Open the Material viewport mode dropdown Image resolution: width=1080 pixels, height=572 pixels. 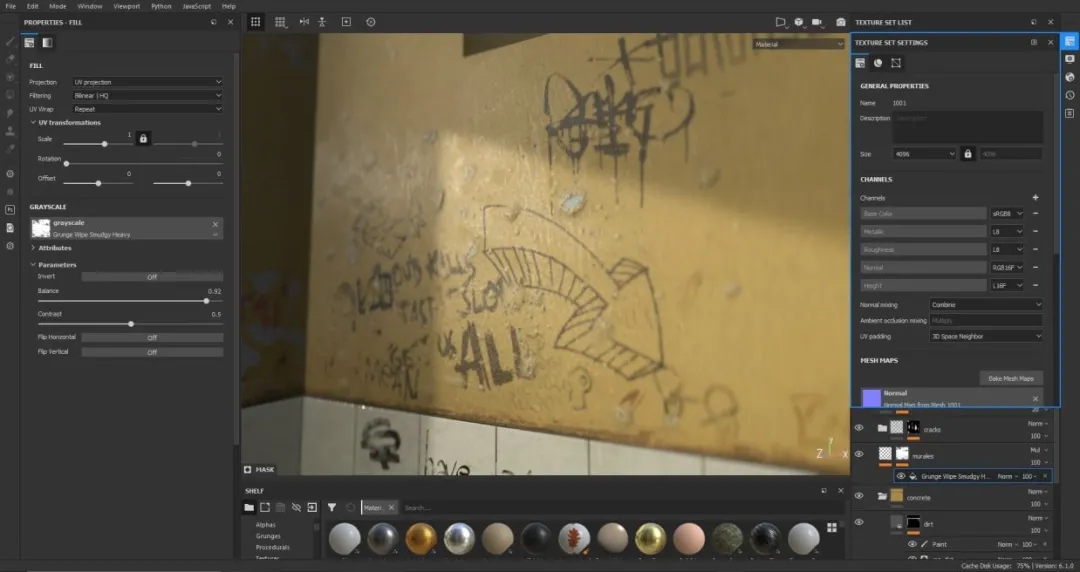798,44
